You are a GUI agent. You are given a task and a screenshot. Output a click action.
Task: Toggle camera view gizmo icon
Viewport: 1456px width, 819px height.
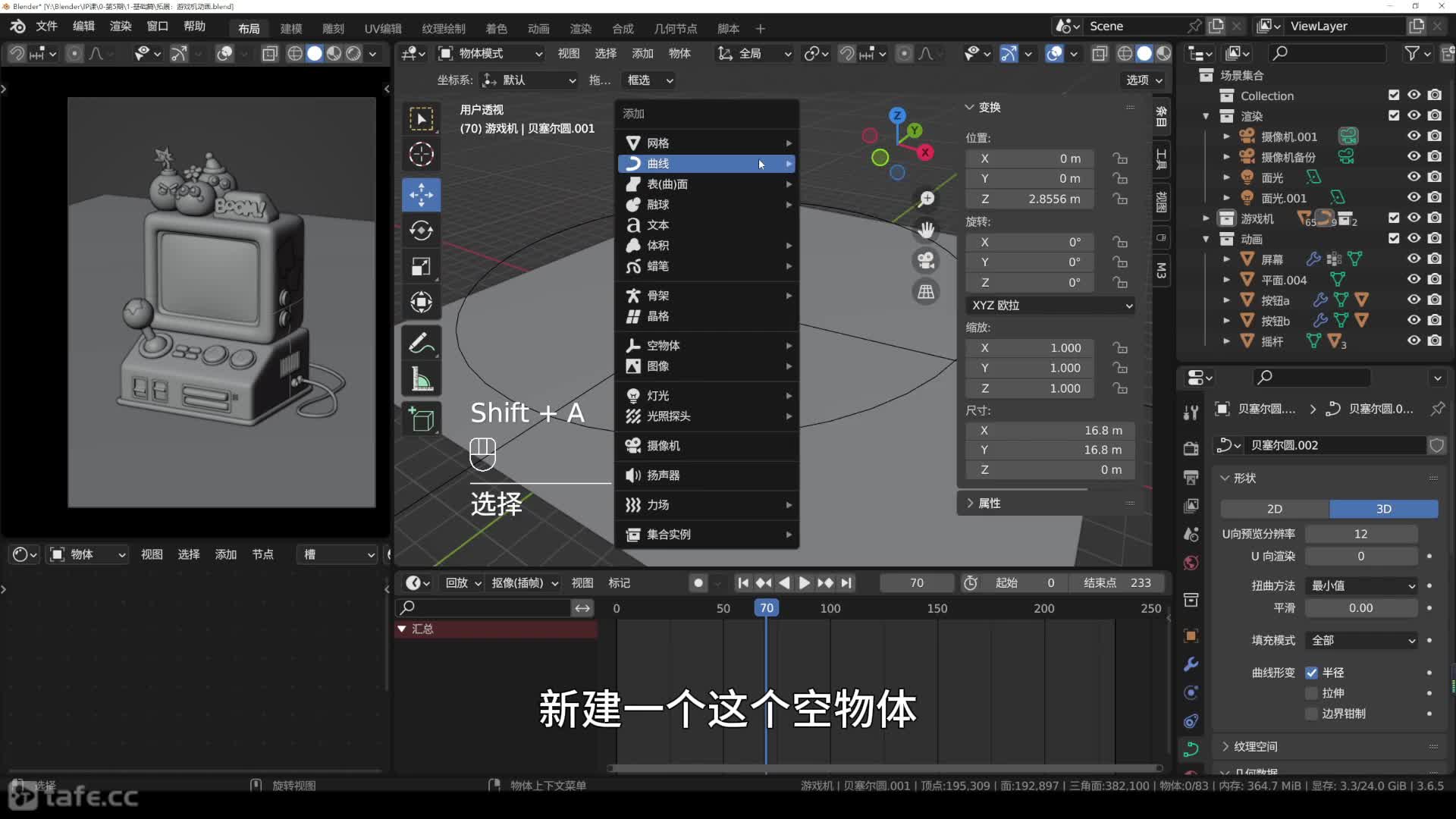point(927,261)
